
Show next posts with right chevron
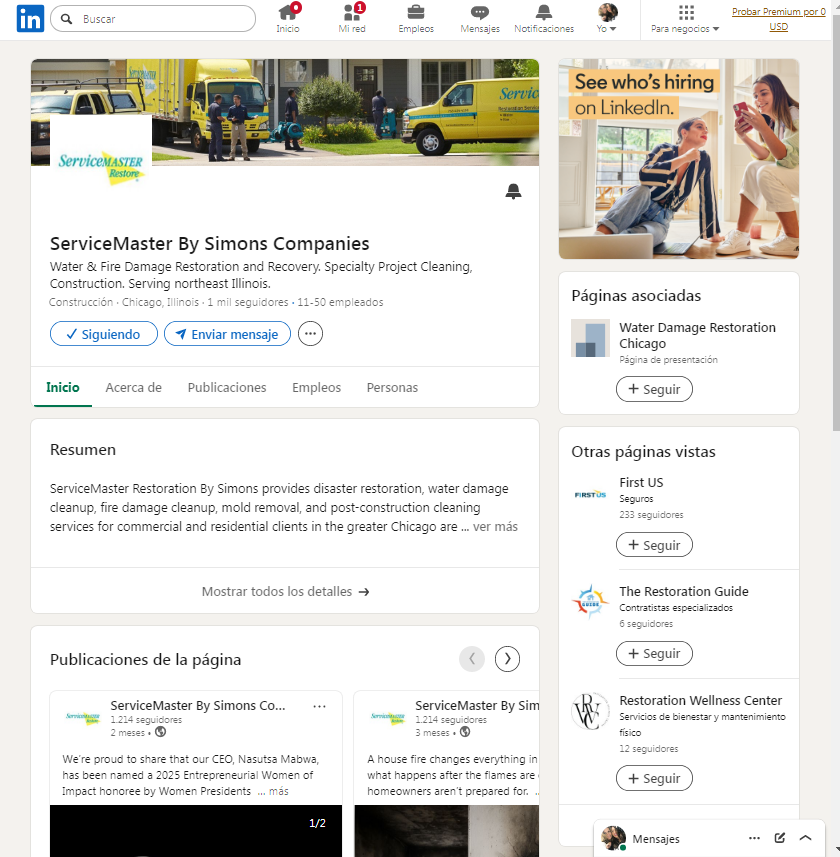tap(507, 659)
